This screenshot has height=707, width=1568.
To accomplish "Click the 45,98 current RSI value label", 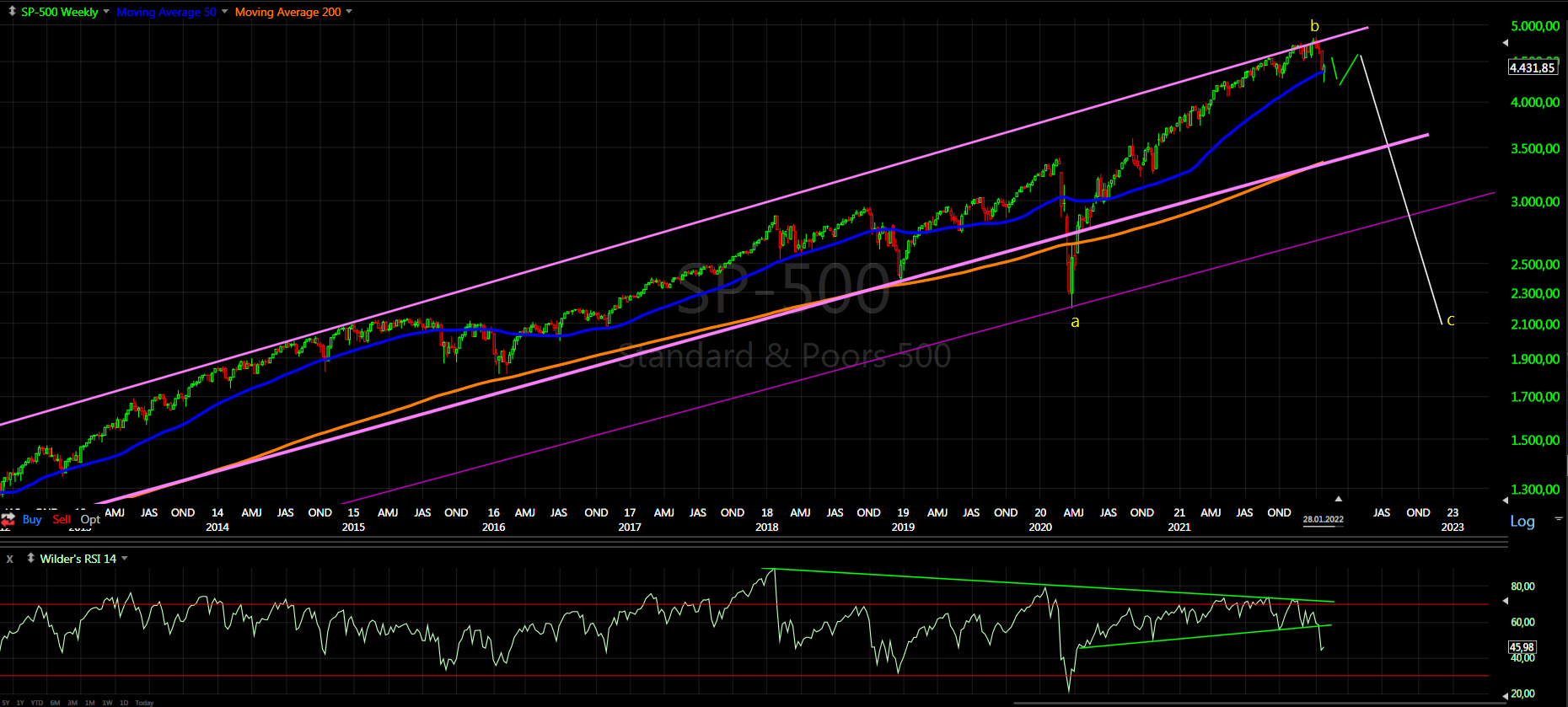I will (x=1522, y=647).
